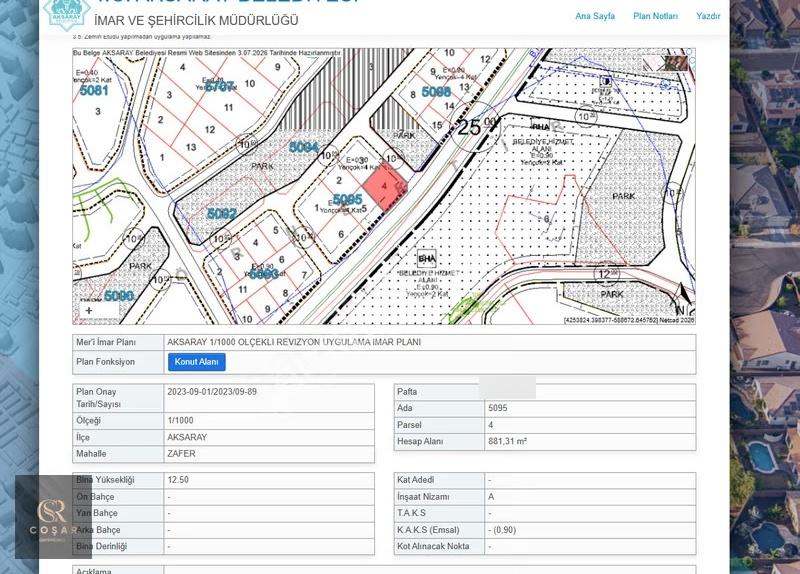Click block label 5092 on map
The image size is (800, 574).
[x=222, y=213]
